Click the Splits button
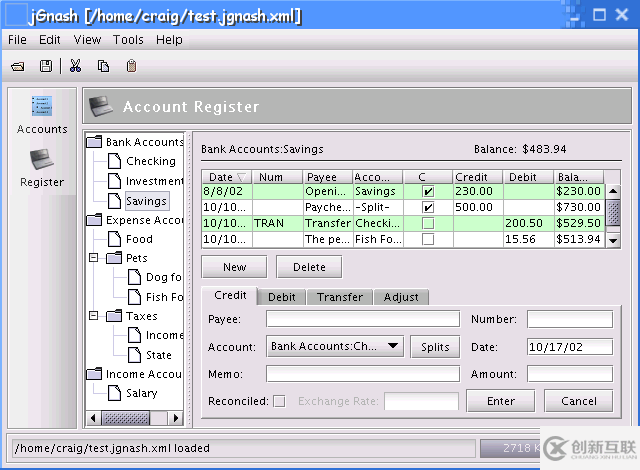Screen dimensions: 640x470 point(434,347)
